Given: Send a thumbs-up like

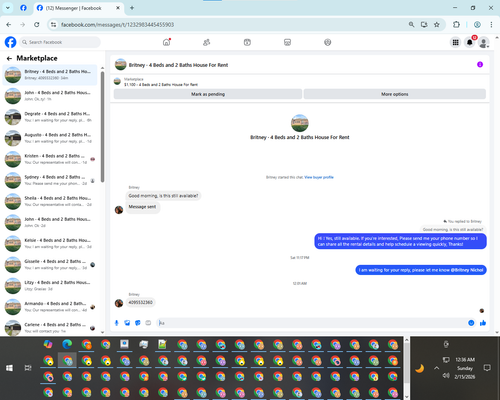Looking at the screenshot, I should pos(483,323).
